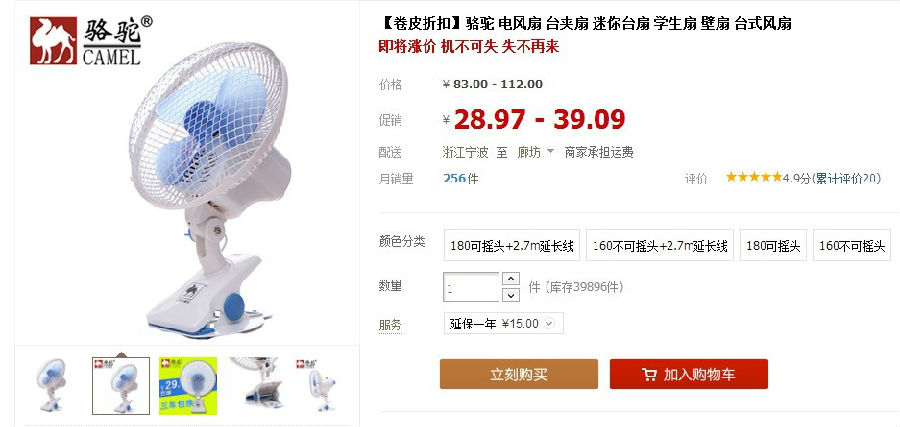Screen dimensions: 900x427
Task: Click the 立刻购买 button
Action: [x=519, y=374]
